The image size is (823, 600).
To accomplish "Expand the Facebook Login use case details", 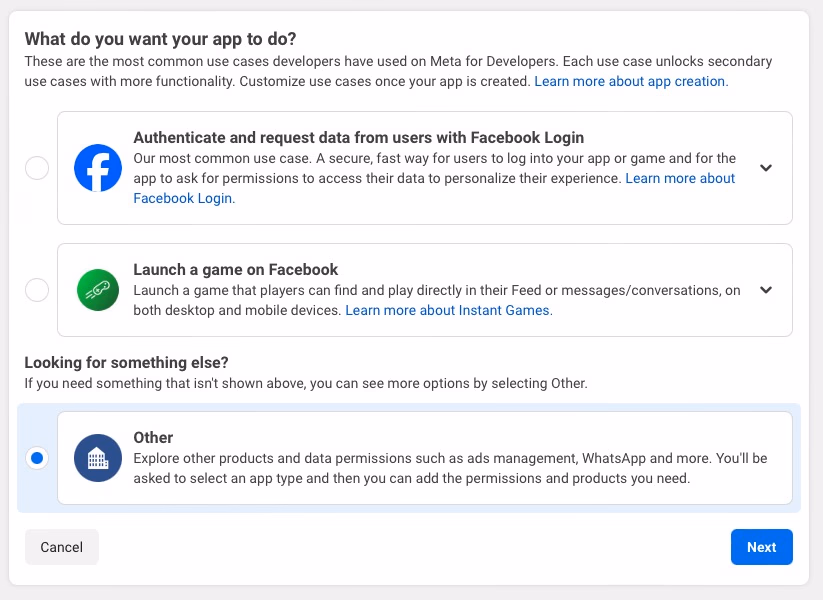I will [766, 168].
